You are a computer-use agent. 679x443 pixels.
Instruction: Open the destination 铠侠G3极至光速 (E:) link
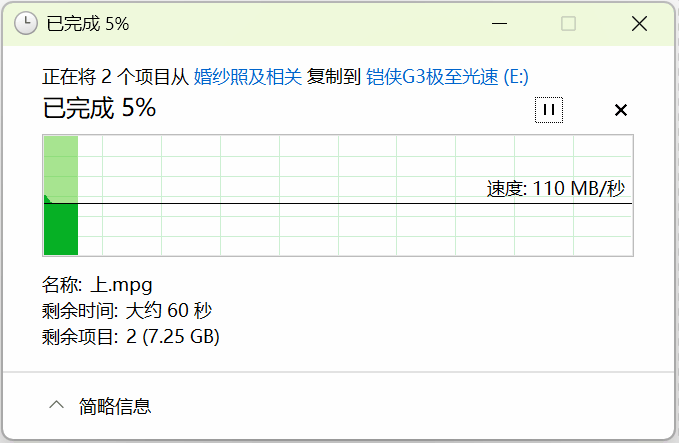pyautogui.click(x=447, y=77)
